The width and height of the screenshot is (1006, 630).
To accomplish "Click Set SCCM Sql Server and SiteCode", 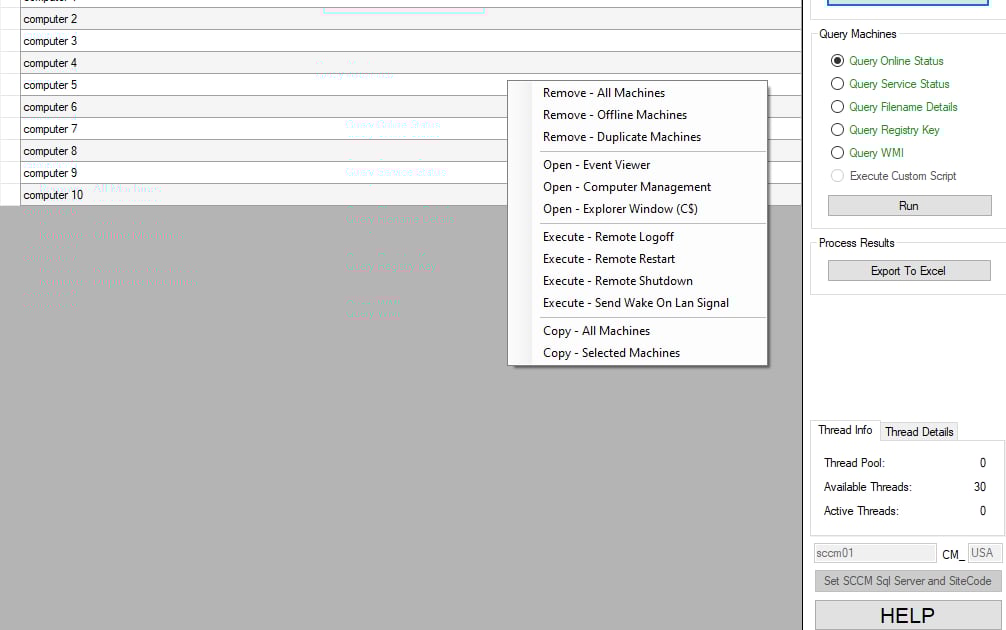I will (x=908, y=581).
